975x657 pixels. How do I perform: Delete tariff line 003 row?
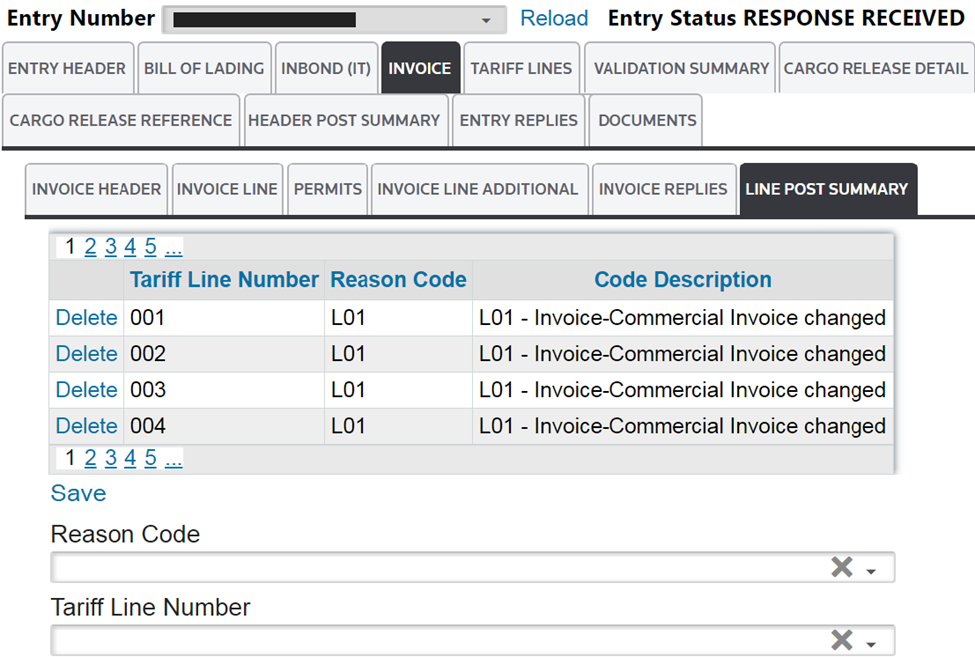86,390
